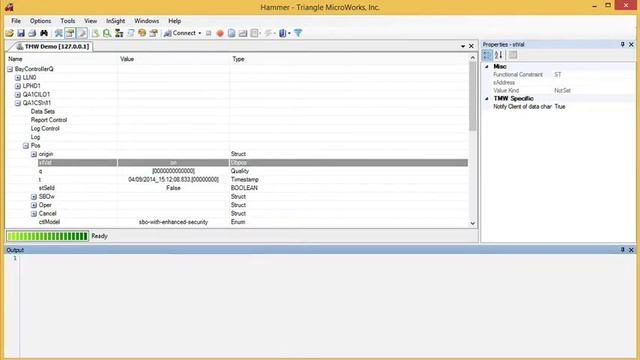Click the network hierarchy toolbar icon
640x360 pixels.
click(119, 33)
